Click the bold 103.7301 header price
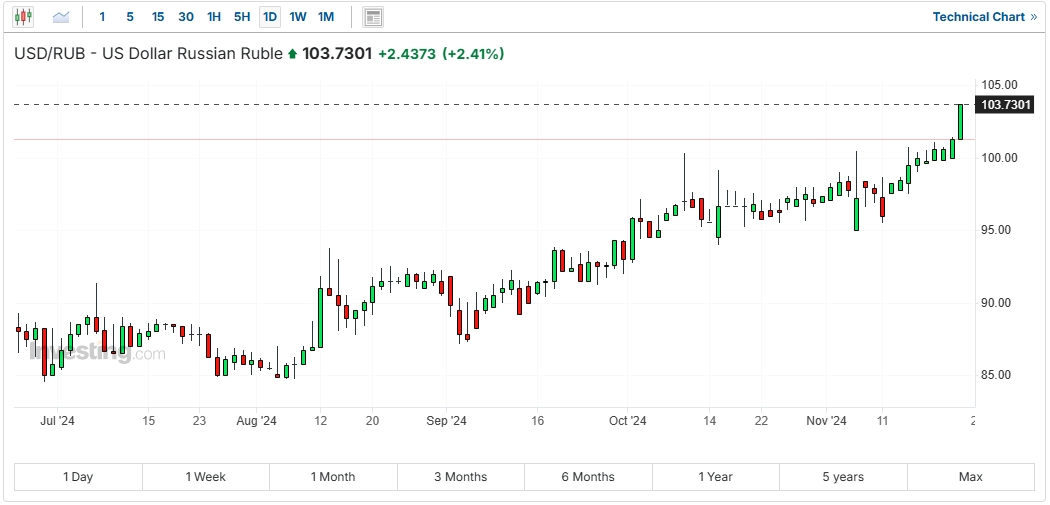 337,54
